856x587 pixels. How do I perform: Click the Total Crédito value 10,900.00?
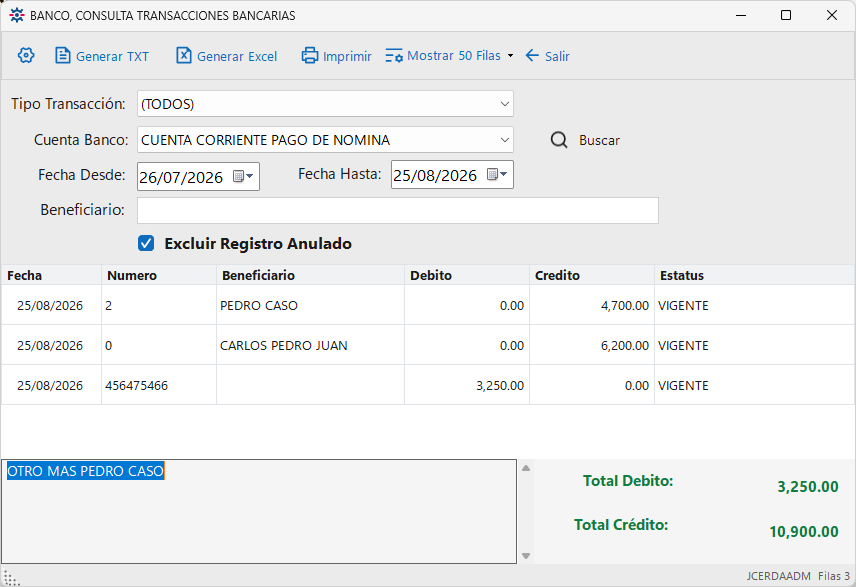(x=804, y=531)
